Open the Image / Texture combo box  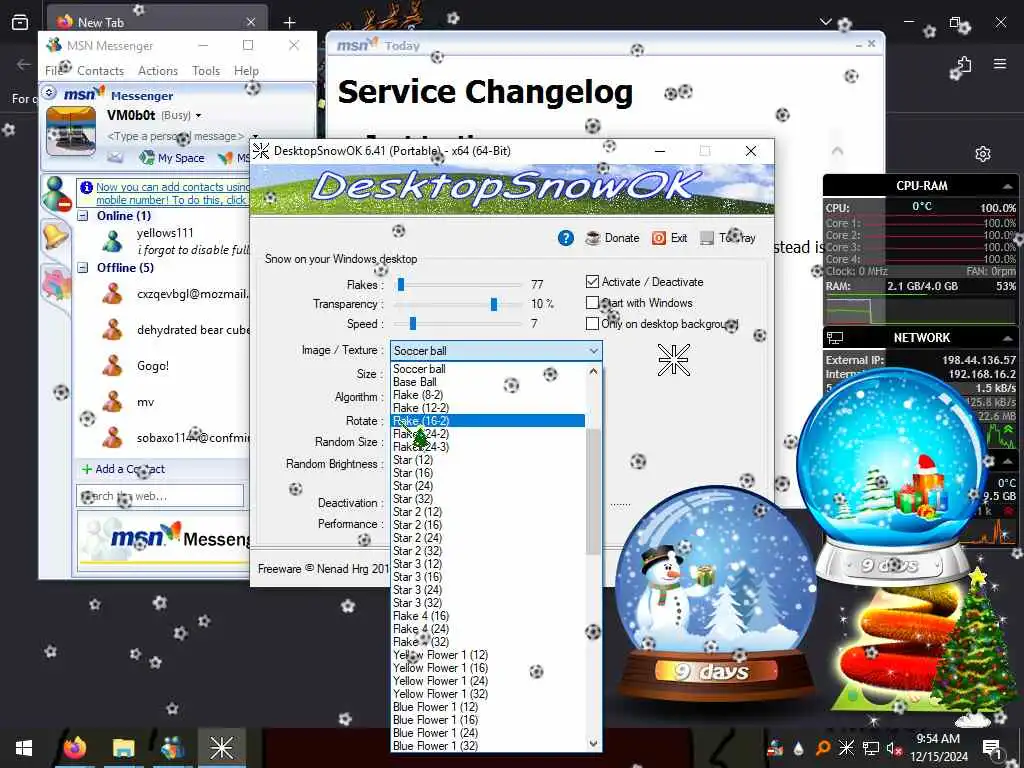496,351
